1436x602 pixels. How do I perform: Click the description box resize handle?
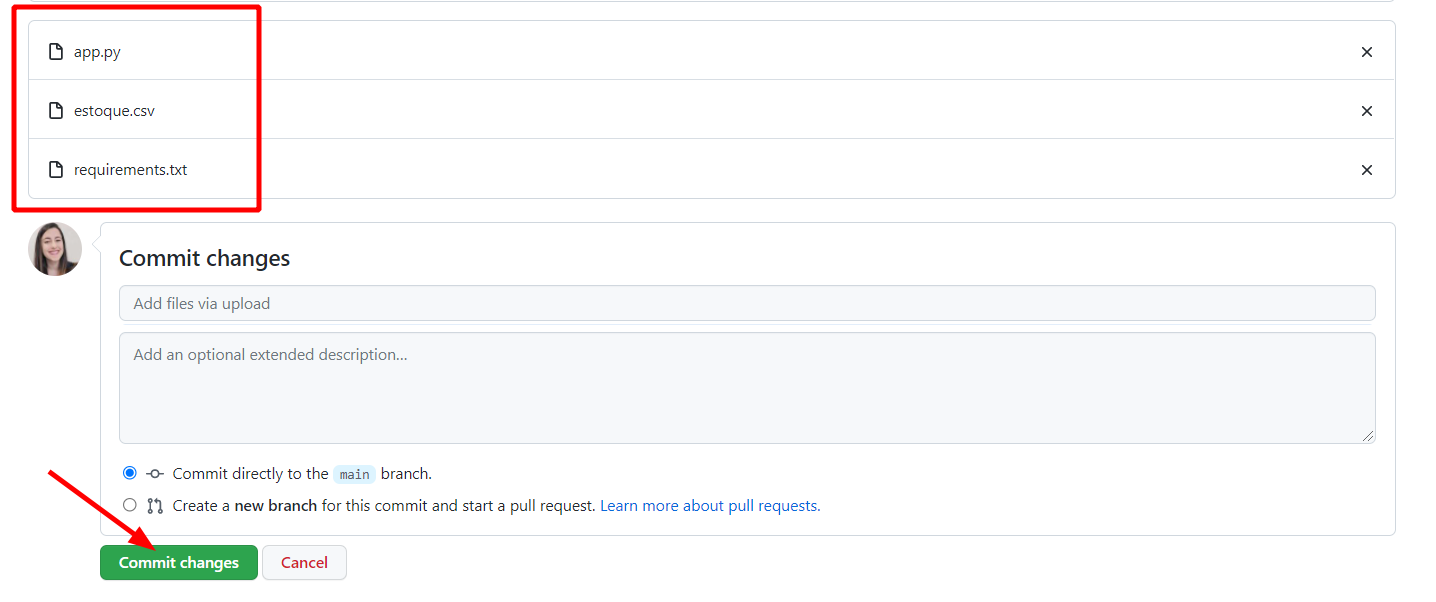click(x=1368, y=436)
